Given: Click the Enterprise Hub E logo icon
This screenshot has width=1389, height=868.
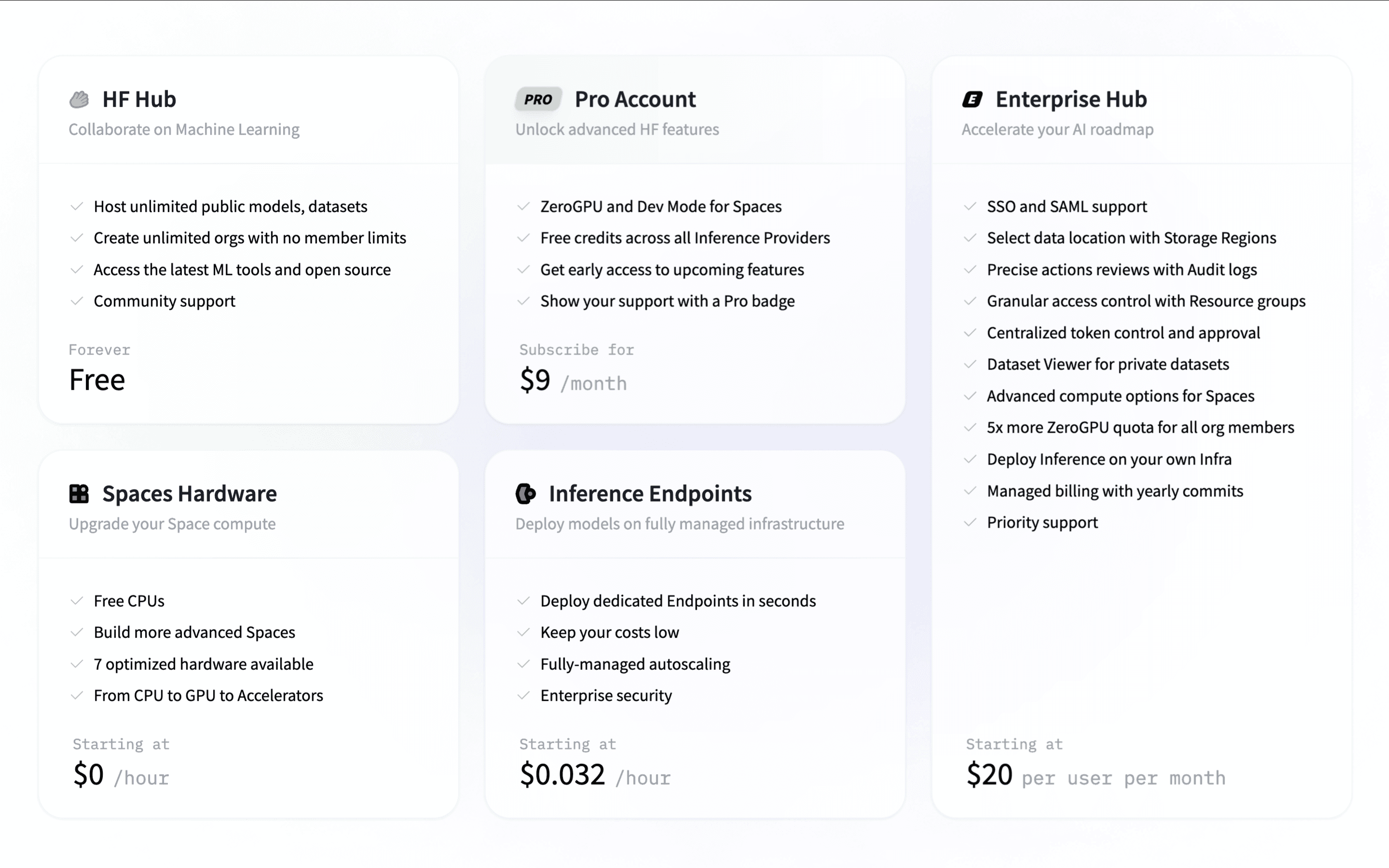Looking at the screenshot, I should pyautogui.click(x=972, y=99).
